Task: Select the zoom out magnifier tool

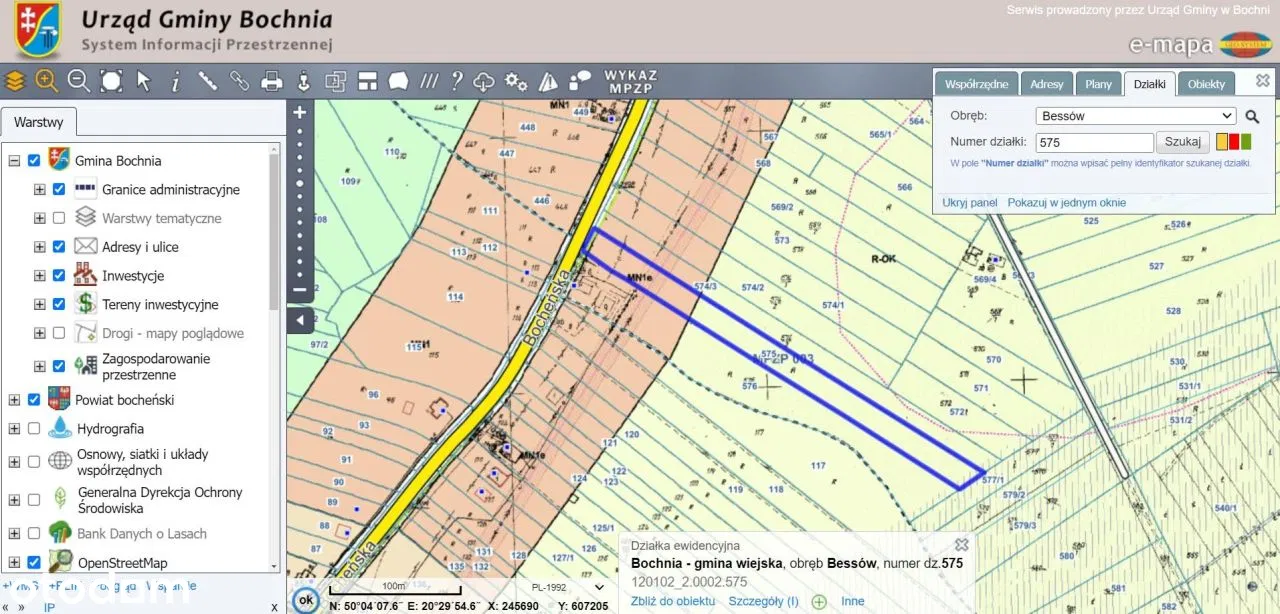Action: (x=78, y=81)
